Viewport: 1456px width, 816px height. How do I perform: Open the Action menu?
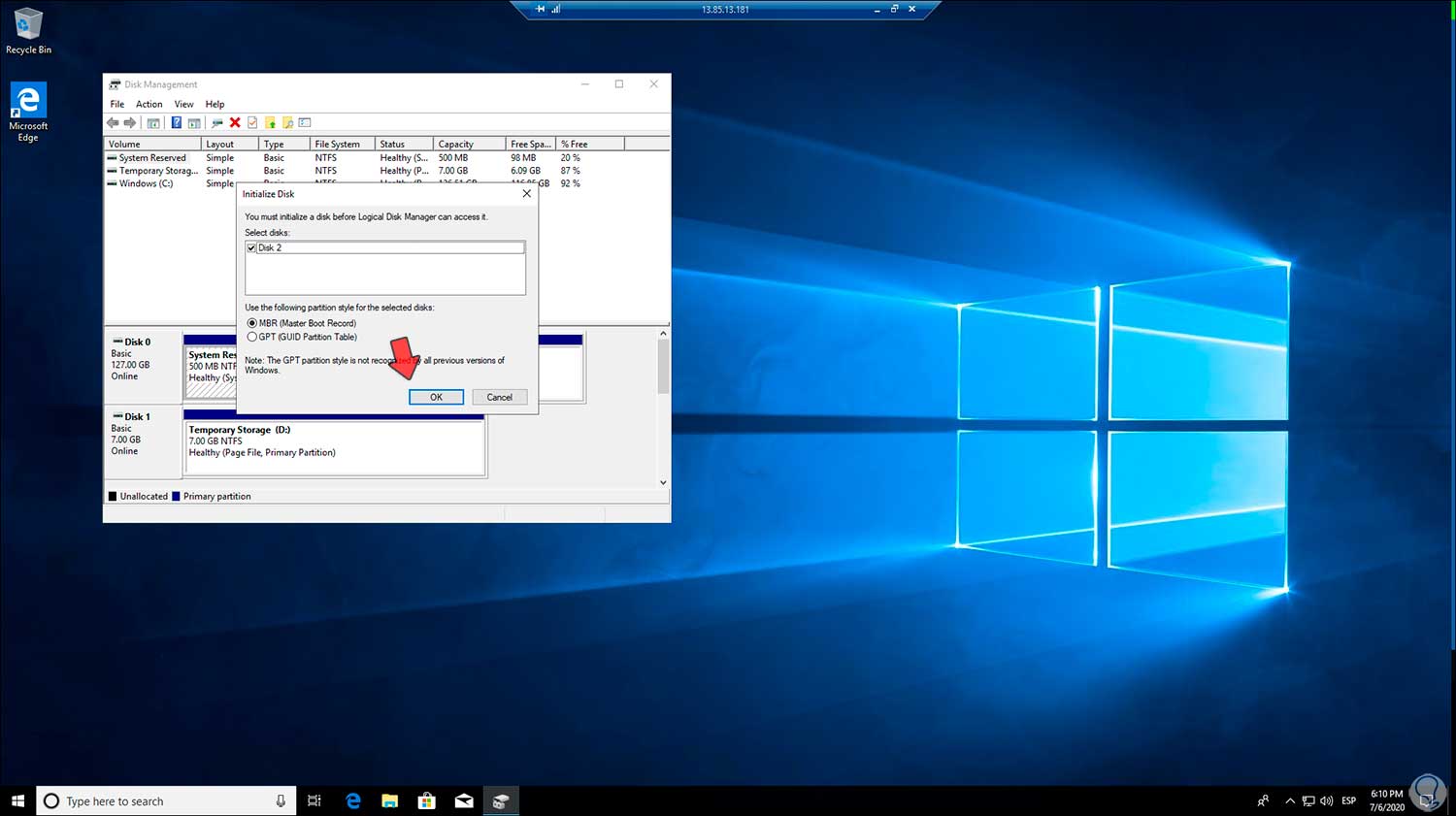coord(149,104)
